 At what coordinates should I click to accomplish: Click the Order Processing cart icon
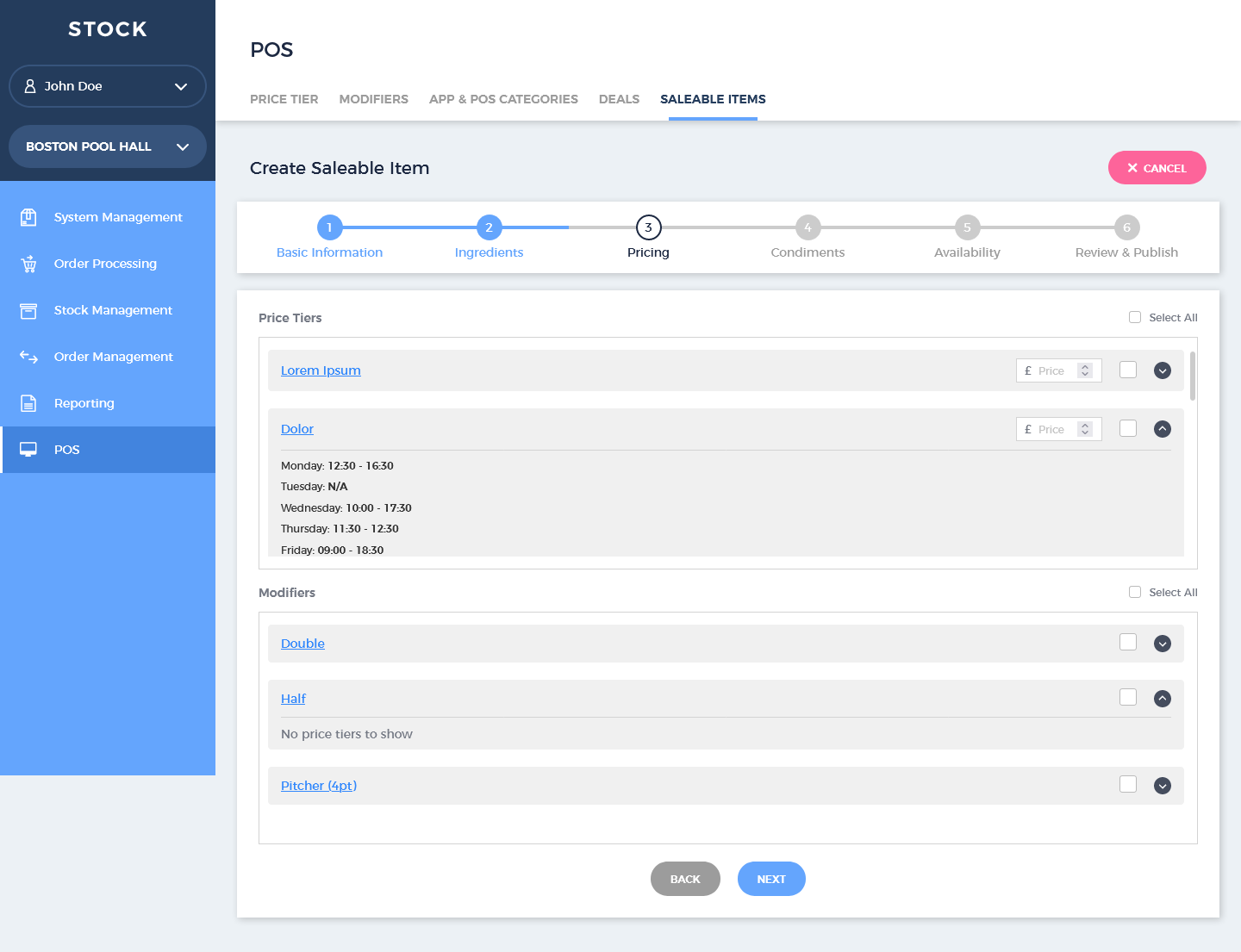[28, 264]
